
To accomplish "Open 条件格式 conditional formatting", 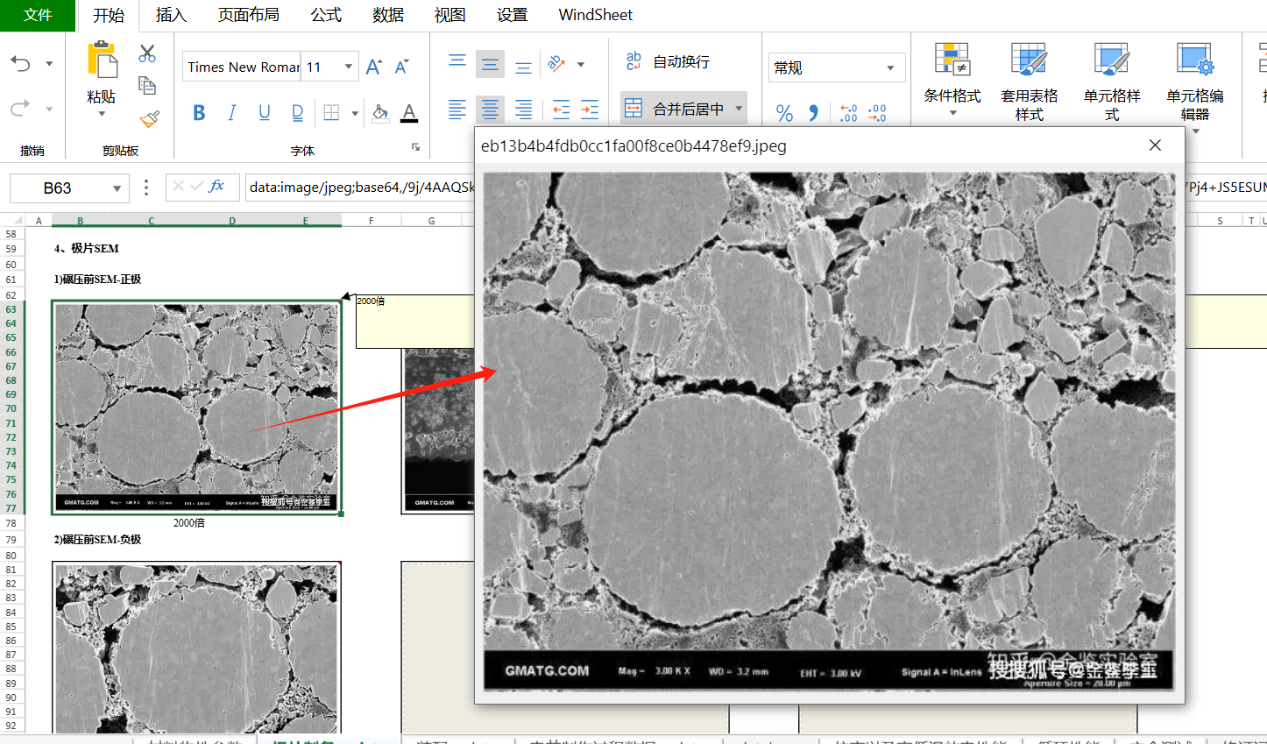I will click(952, 77).
